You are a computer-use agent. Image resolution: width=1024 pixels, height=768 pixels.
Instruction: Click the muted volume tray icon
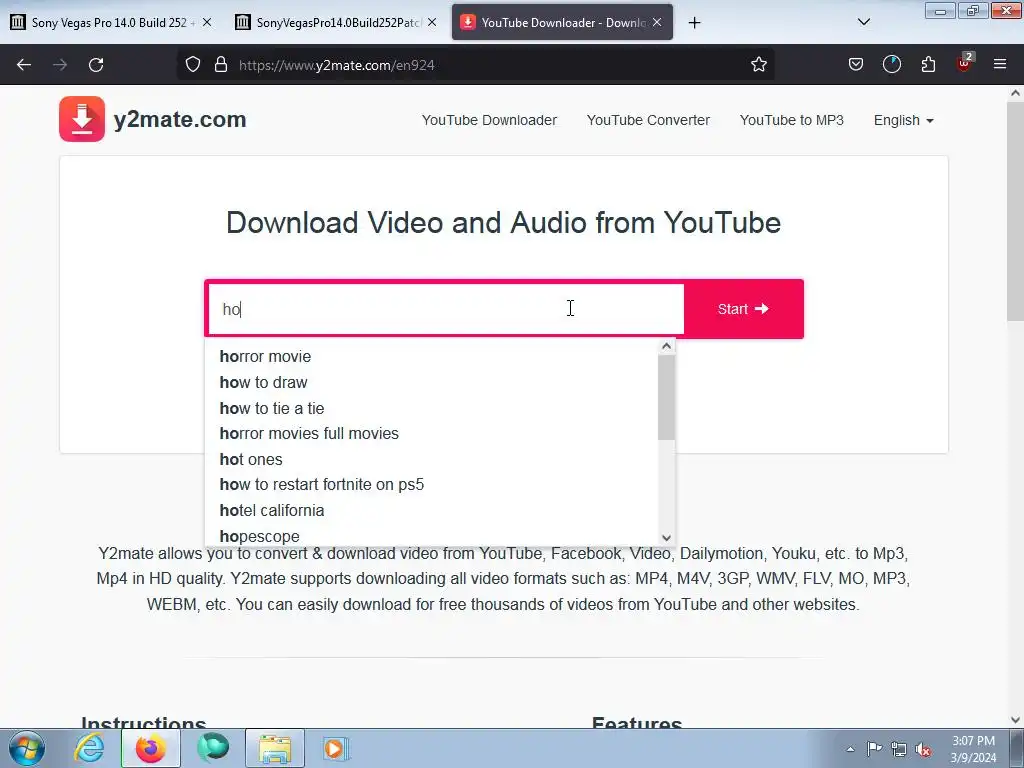923,749
